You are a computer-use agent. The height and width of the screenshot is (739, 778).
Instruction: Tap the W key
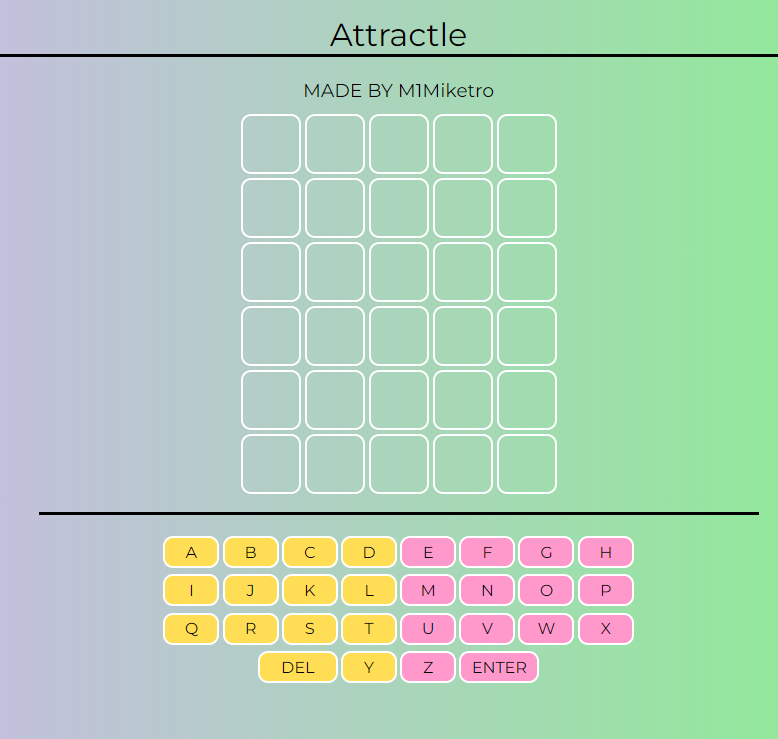click(x=546, y=629)
